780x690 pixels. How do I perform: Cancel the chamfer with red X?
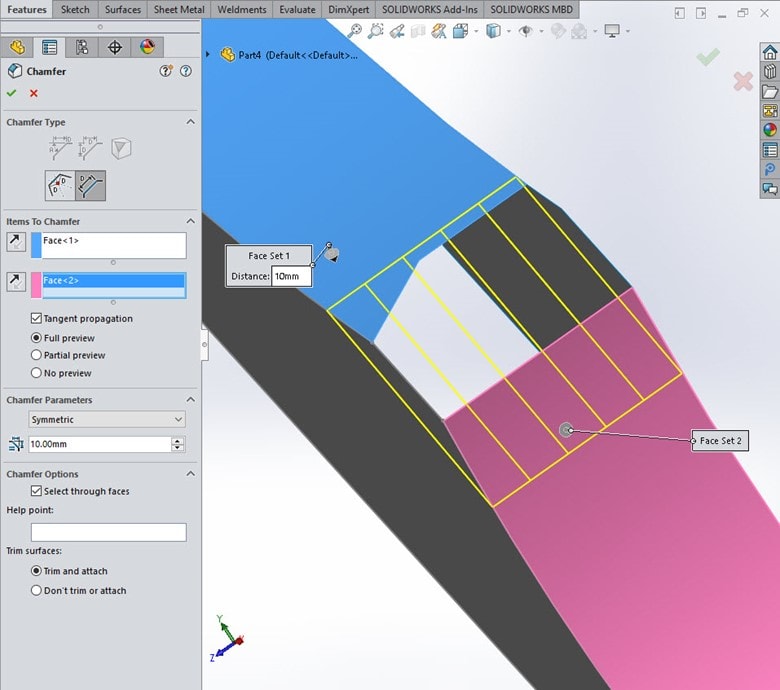34,93
